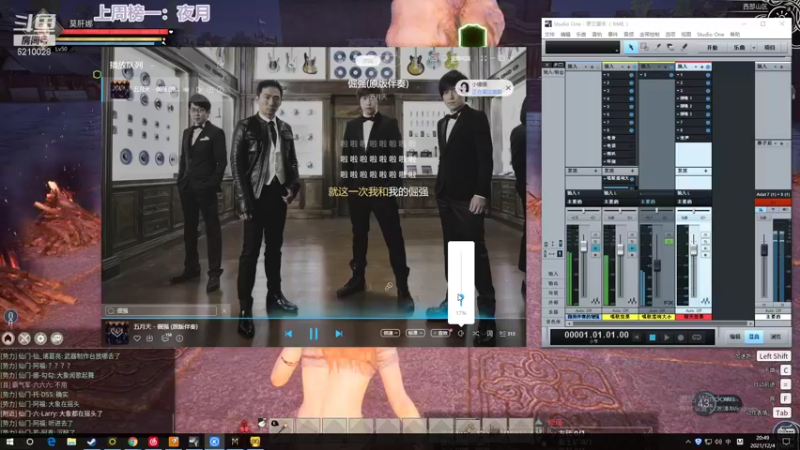This screenshot has width=800, height=450.
Task: Open song comments icon in music player
Action: point(165,338)
